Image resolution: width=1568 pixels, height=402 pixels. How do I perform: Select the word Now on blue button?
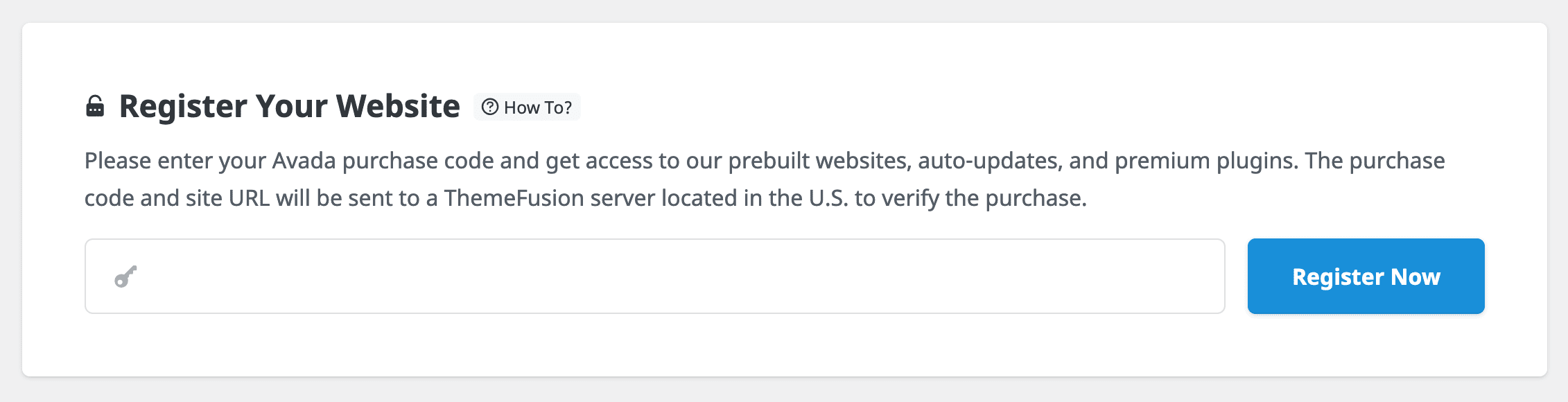[x=1415, y=277]
